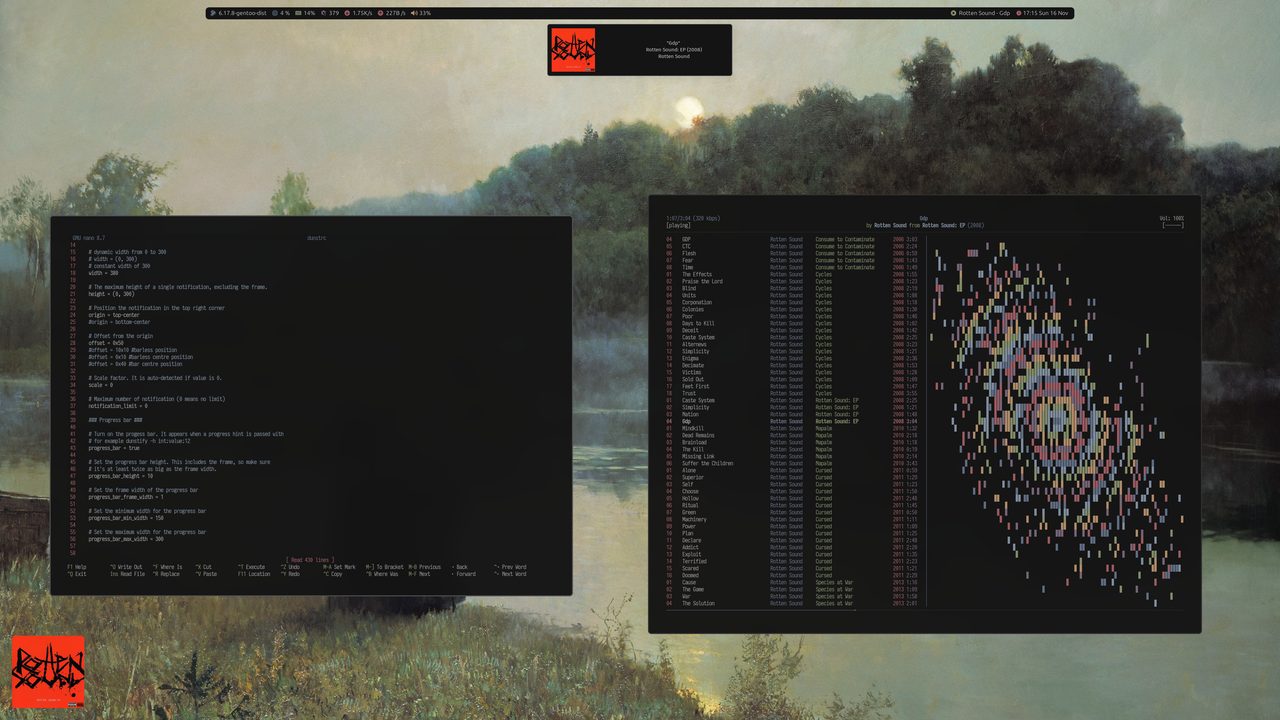The height and width of the screenshot is (720, 1280).
Task: Click the "notification_limit = 0" line in nano
Action: (x=118, y=406)
